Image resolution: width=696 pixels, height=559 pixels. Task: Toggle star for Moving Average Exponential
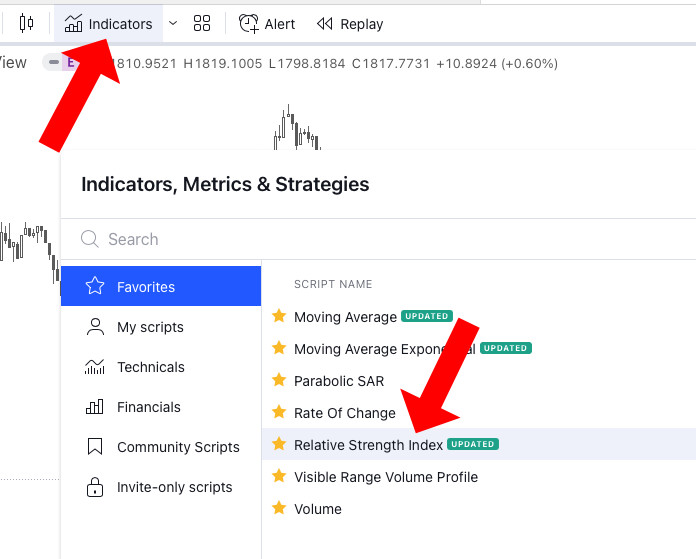pyautogui.click(x=279, y=348)
